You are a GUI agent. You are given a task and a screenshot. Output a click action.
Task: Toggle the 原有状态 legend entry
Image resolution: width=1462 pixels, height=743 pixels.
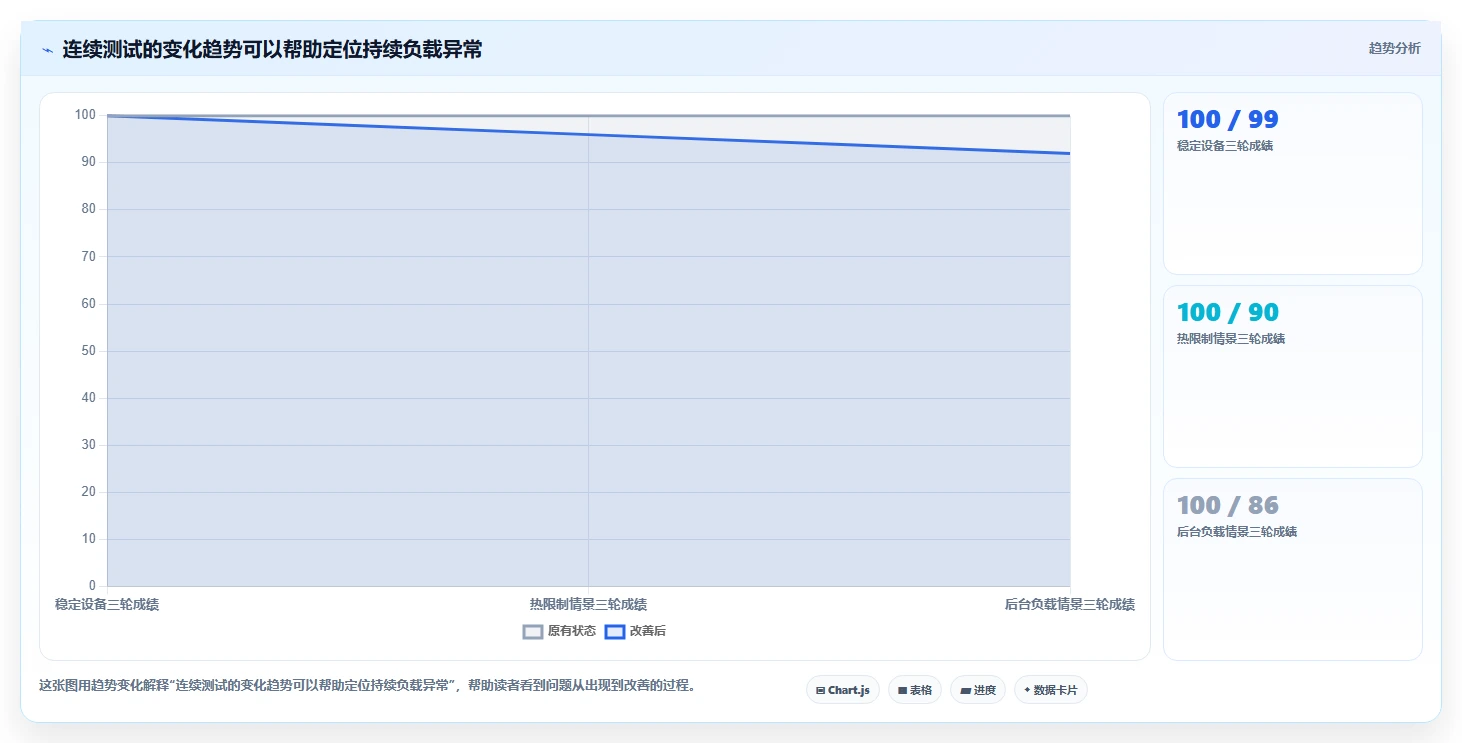(x=560, y=631)
